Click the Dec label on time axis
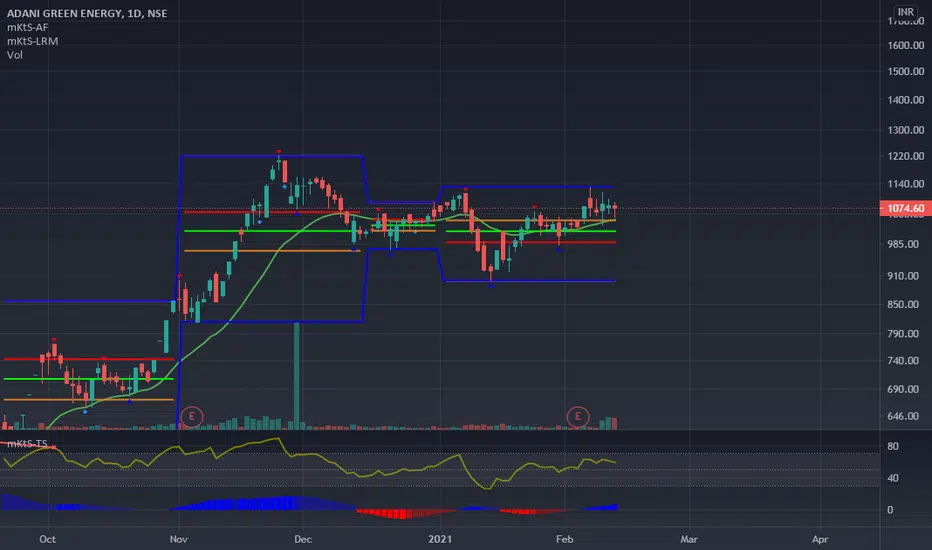Image resolution: width=932 pixels, height=550 pixels. pos(303,539)
